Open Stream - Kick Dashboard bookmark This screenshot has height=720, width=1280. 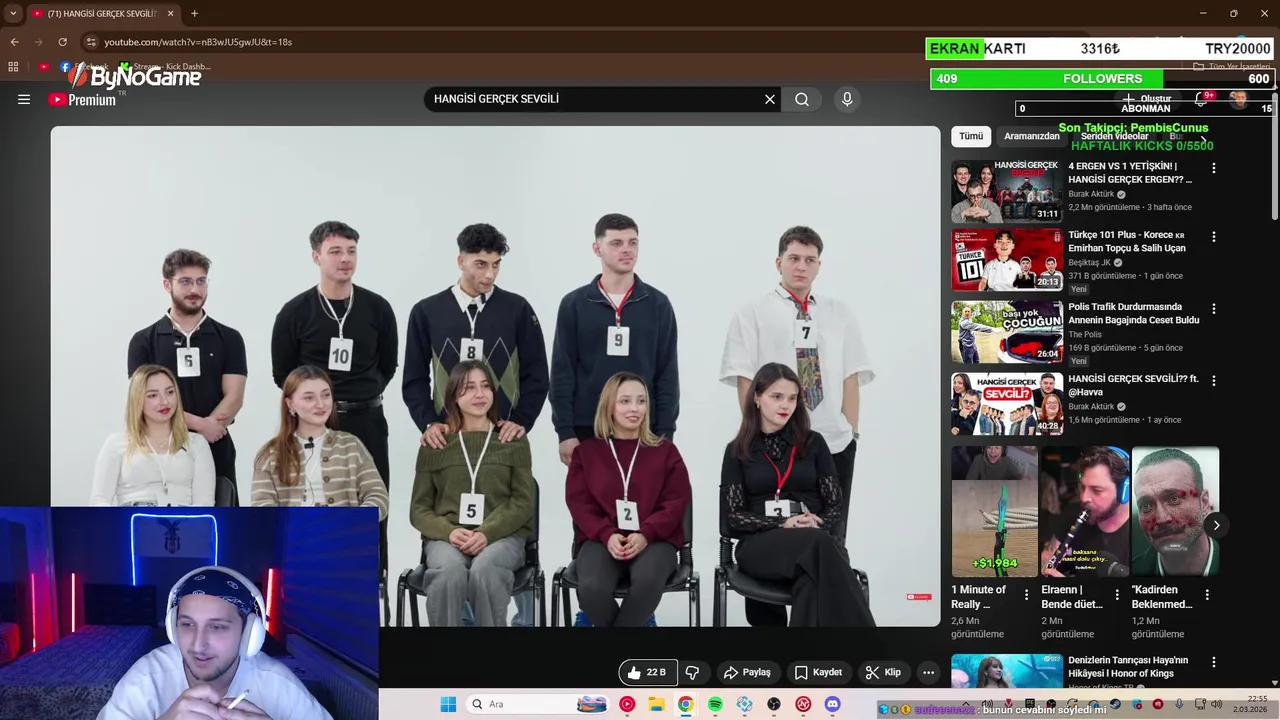coord(165,67)
